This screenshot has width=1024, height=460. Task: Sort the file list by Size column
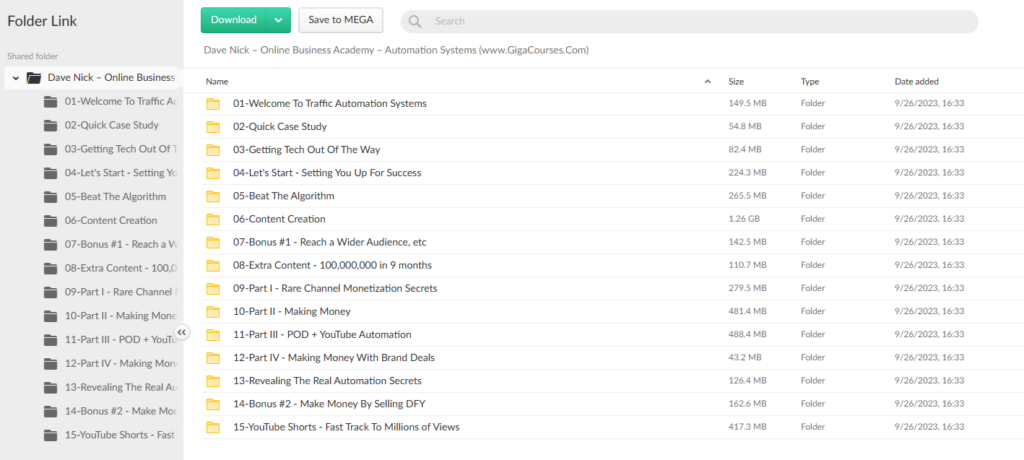[735, 81]
